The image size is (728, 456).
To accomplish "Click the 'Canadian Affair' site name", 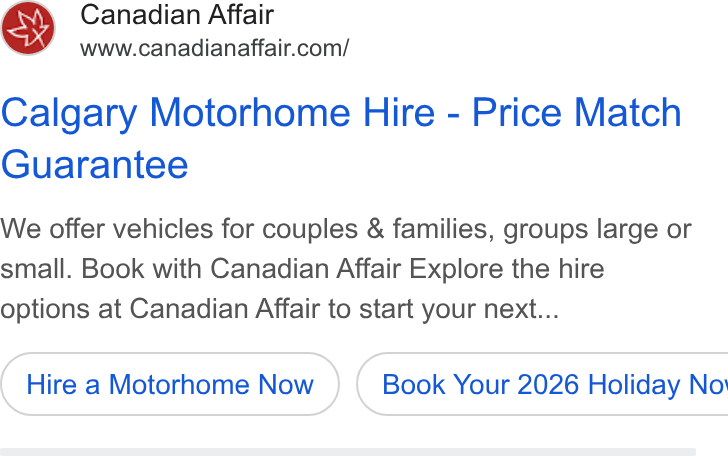I will (x=177, y=14).
